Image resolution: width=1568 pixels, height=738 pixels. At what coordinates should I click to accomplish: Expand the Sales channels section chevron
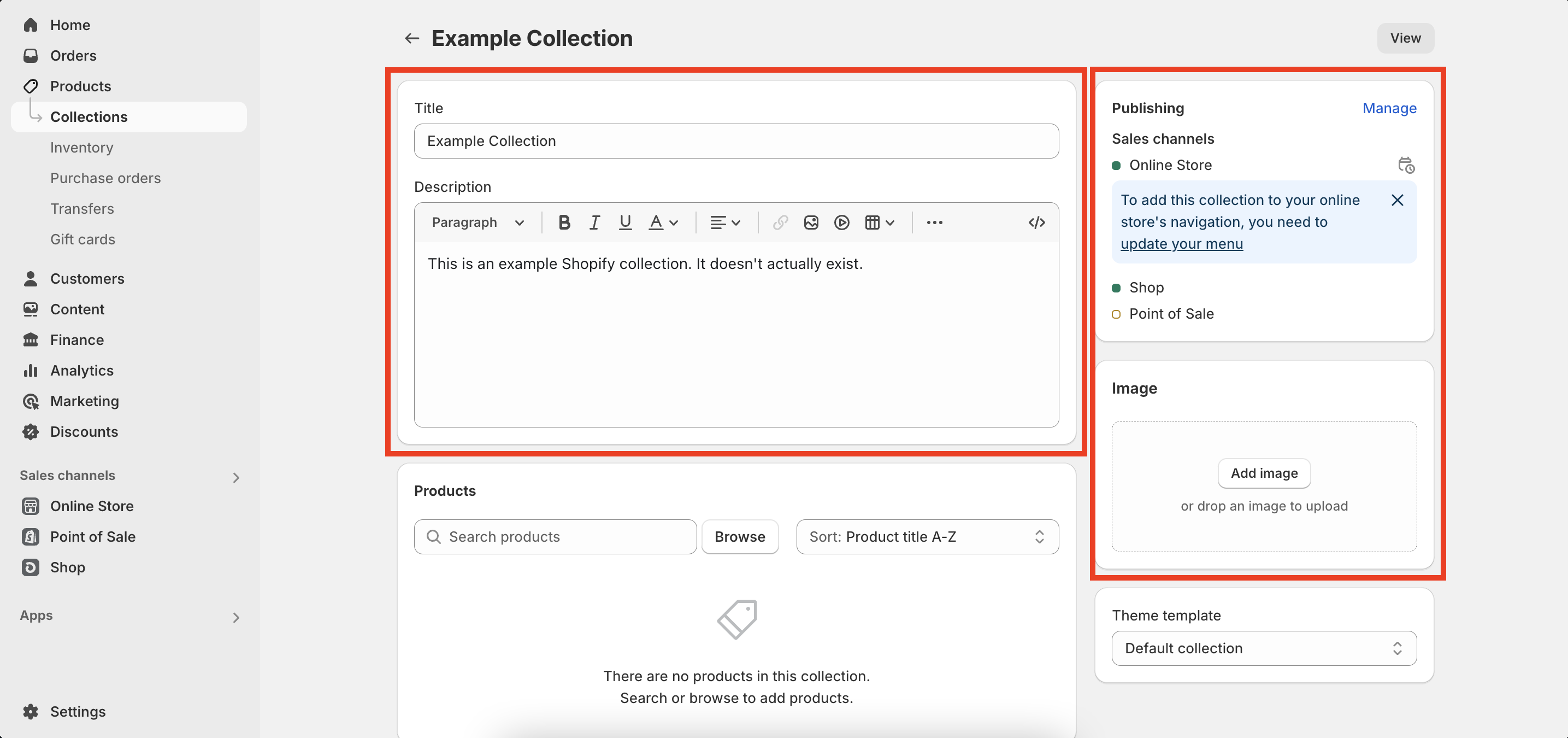point(236,477)
